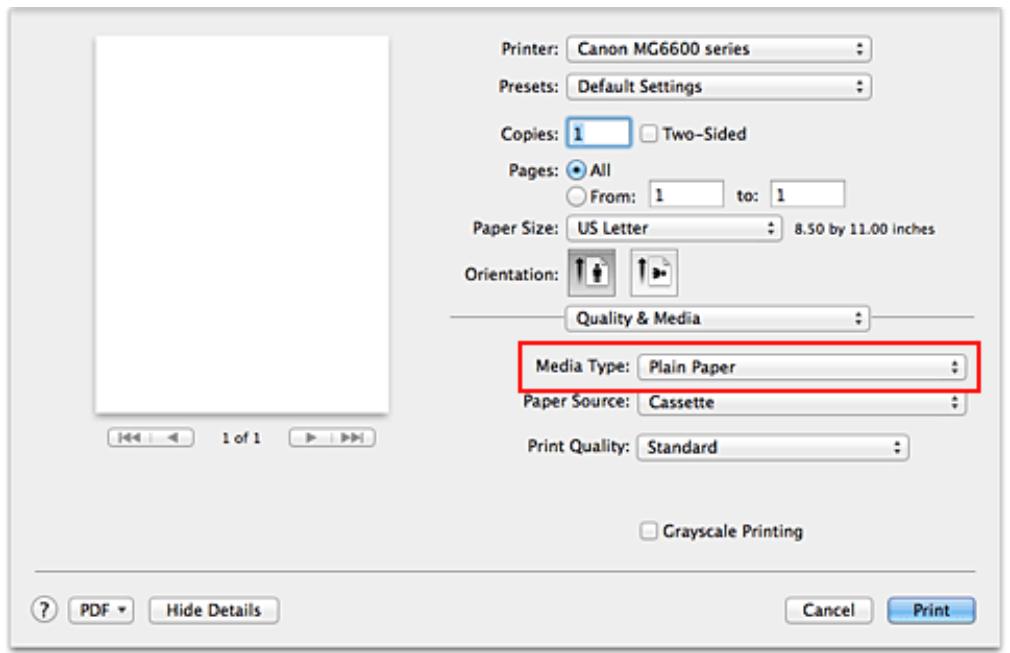Screen dimensions: 1010x653
Task: Go to previous preview page
Action: point(173,438)
